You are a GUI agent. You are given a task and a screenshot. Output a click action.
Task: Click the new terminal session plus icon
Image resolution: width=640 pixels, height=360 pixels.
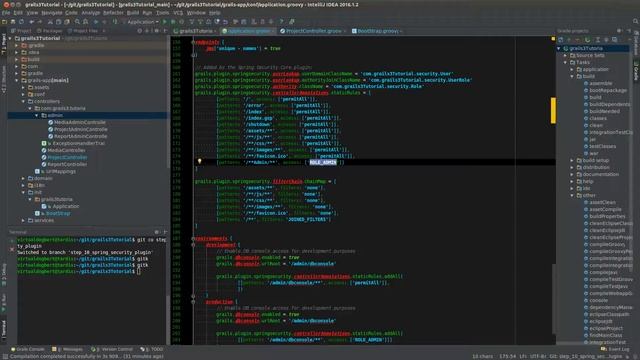click(12, 240)
